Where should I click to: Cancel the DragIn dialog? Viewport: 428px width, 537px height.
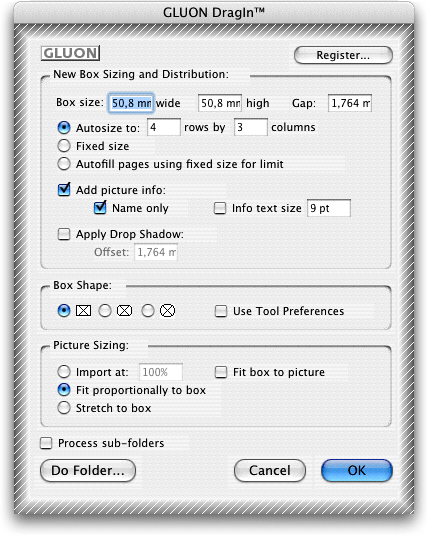tap(270, 471)
